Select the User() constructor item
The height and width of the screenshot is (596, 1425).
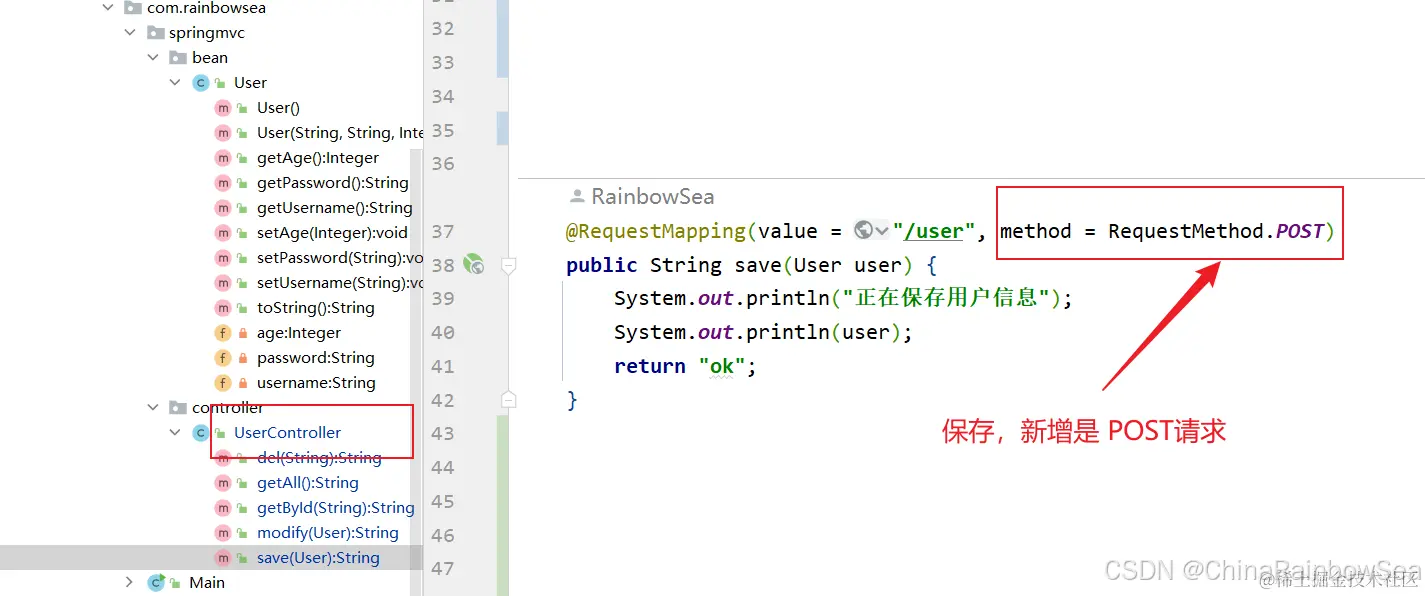click(278, 108)
